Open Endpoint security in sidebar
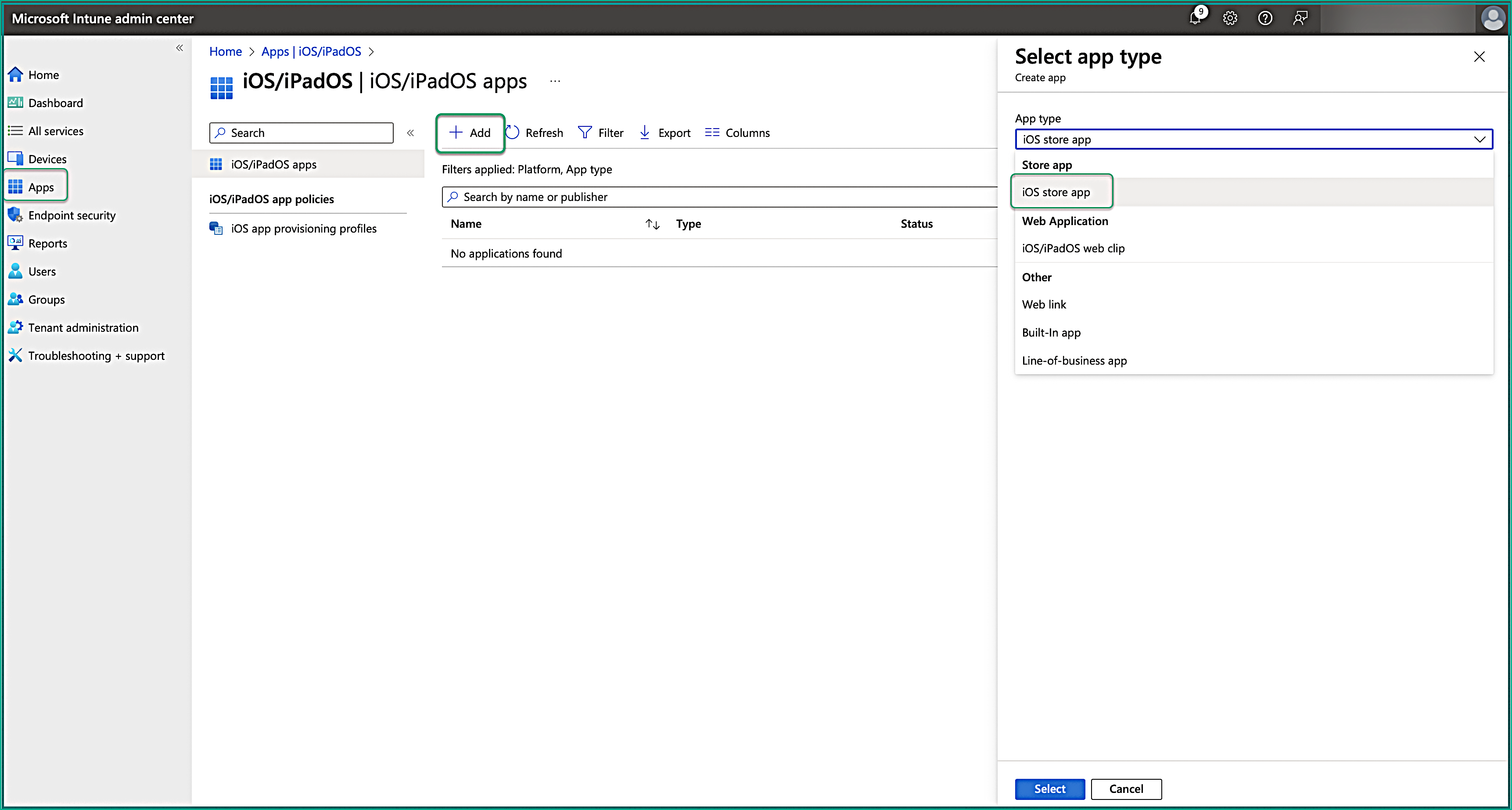 coord(72,215)
